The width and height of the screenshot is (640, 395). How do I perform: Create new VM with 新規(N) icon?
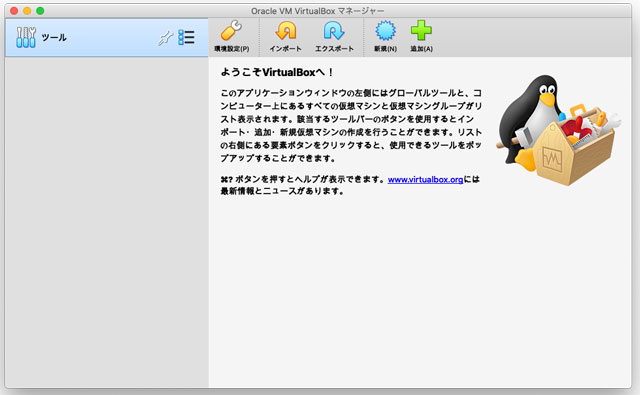pyautogui.click(x=385, y=31)
